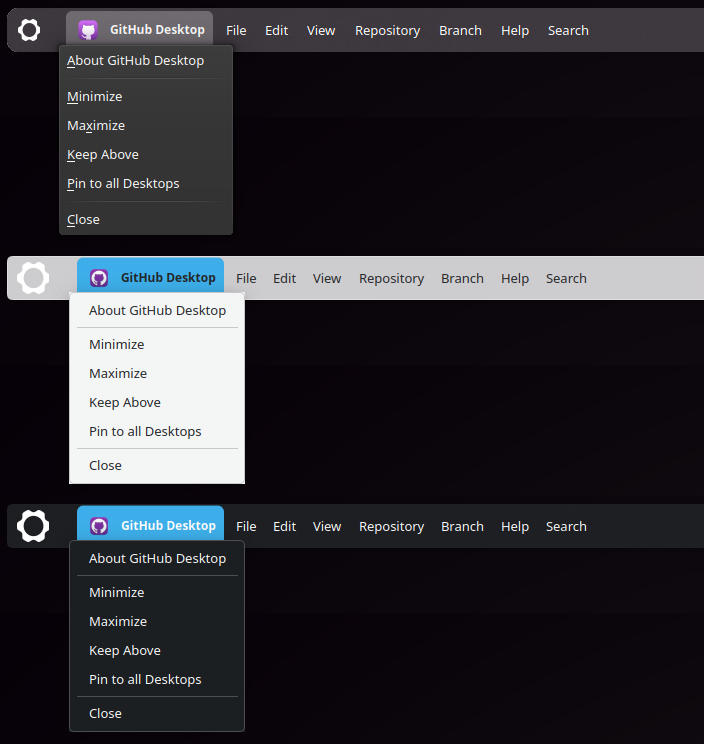The image size is (704, 744).
Task: Open Help menu in light middle panel
Action: [515, 279]
